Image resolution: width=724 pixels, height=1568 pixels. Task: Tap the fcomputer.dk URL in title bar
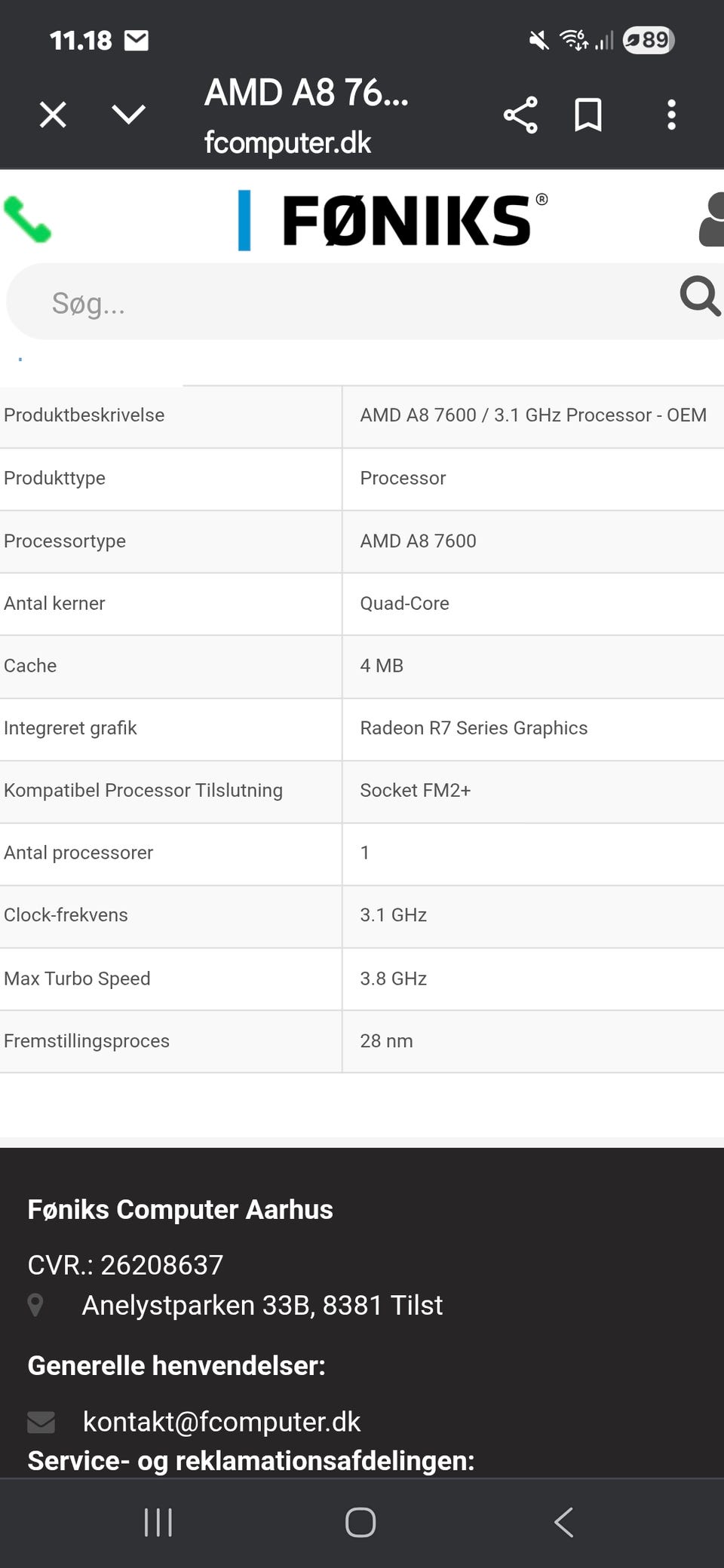(287, 142)
